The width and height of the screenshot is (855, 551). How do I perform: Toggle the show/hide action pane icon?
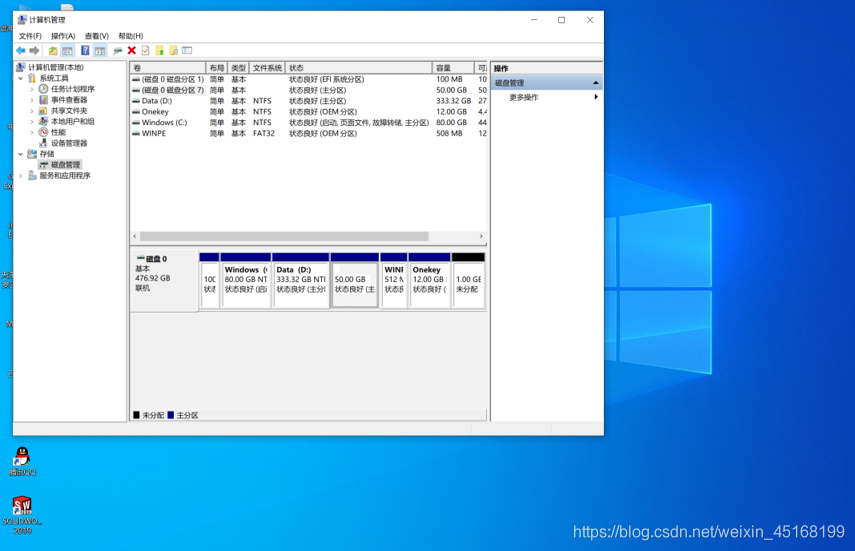100,51
